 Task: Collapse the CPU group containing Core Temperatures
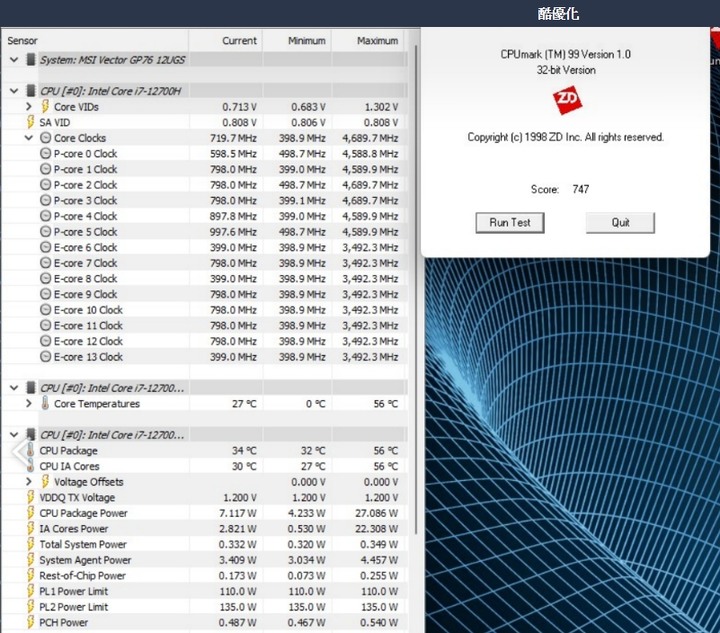pyautogui.click(x=14, y=388)
